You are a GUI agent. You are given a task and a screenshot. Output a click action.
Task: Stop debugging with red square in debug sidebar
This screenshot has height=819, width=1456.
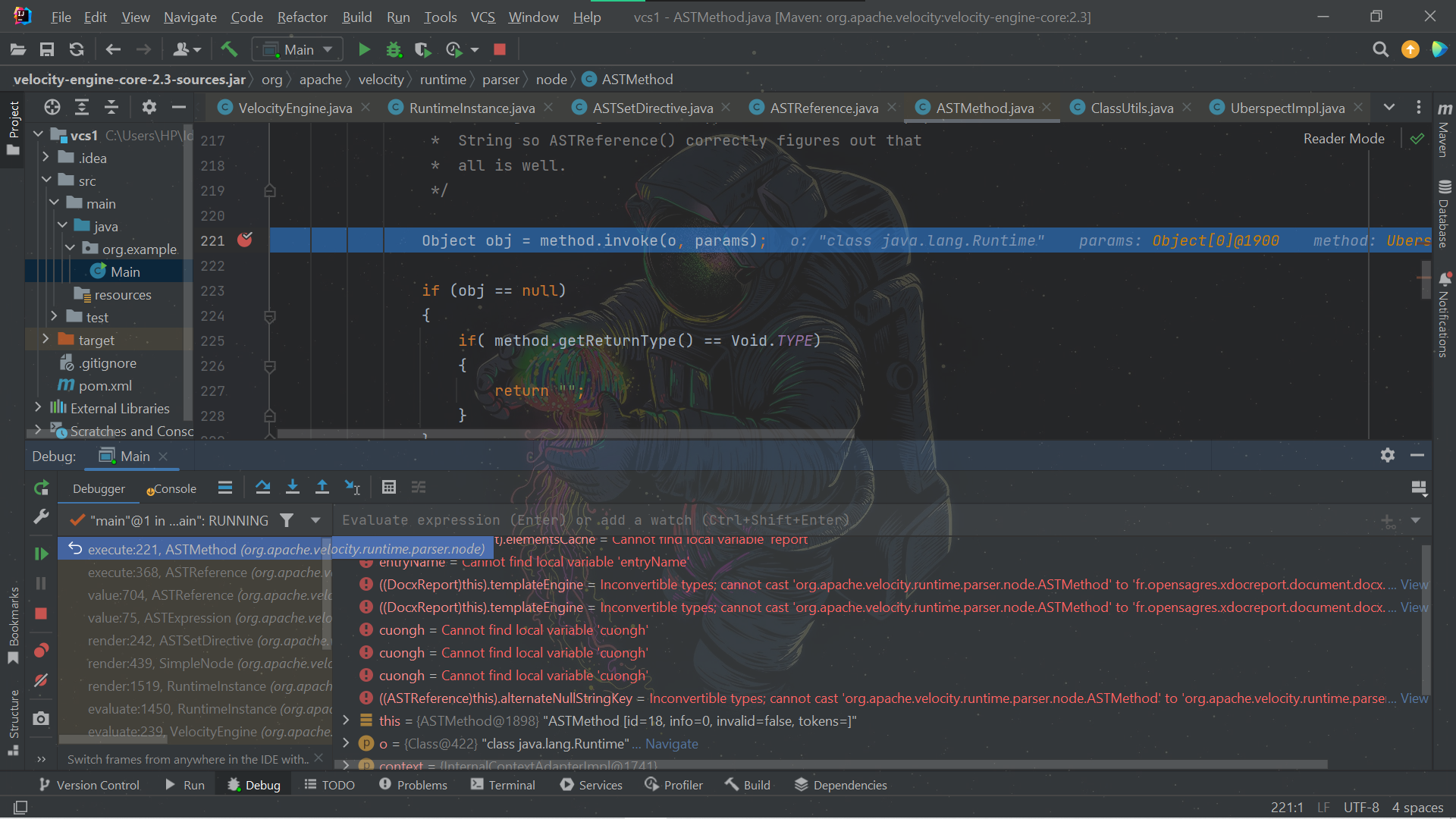(x=41, y=613)
